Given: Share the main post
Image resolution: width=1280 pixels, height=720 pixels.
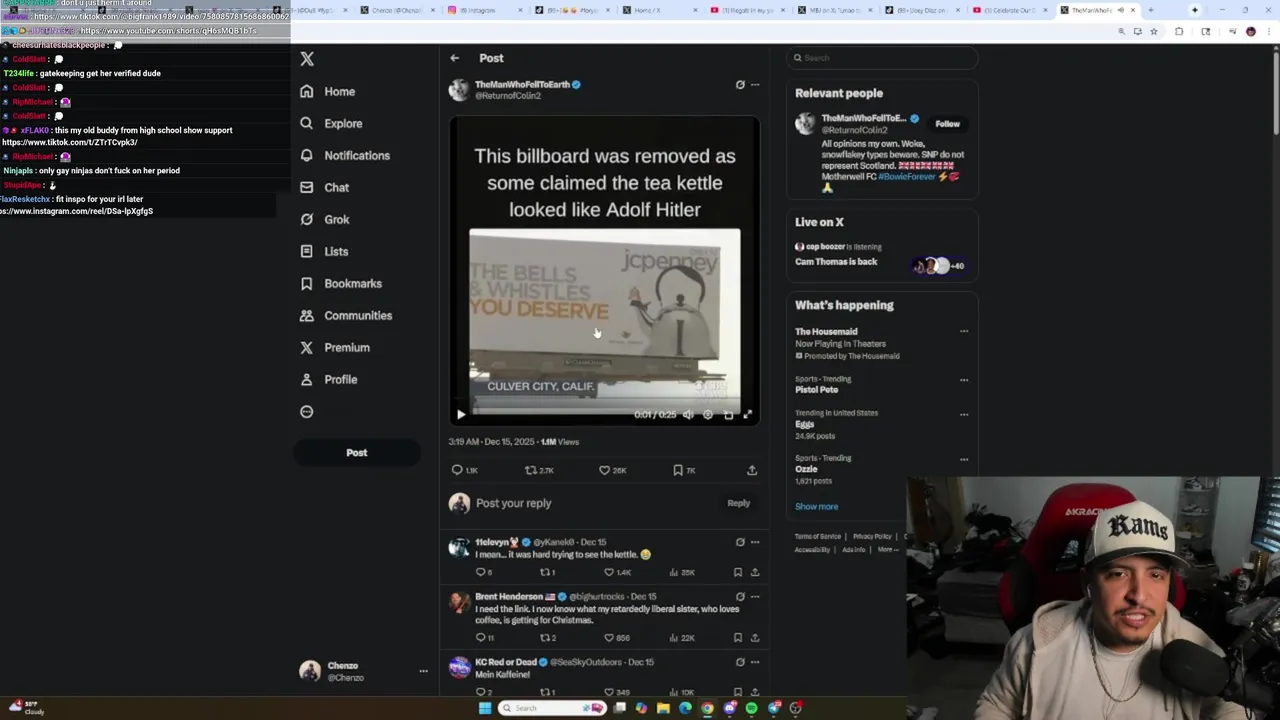Looking at the screenshot, I should click(x=752, y=470).
